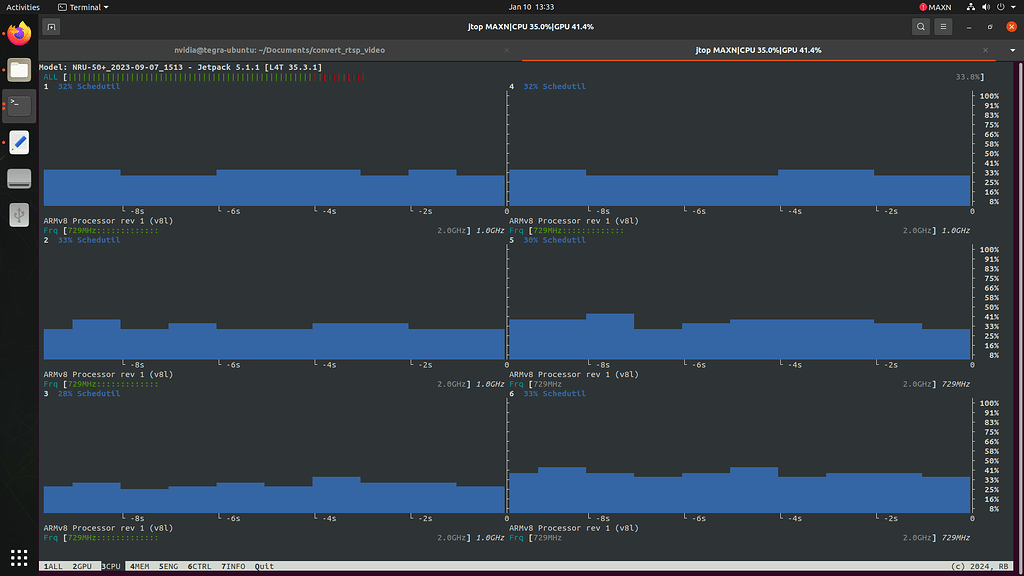Open the Terminal application menu

click(84, 7)
